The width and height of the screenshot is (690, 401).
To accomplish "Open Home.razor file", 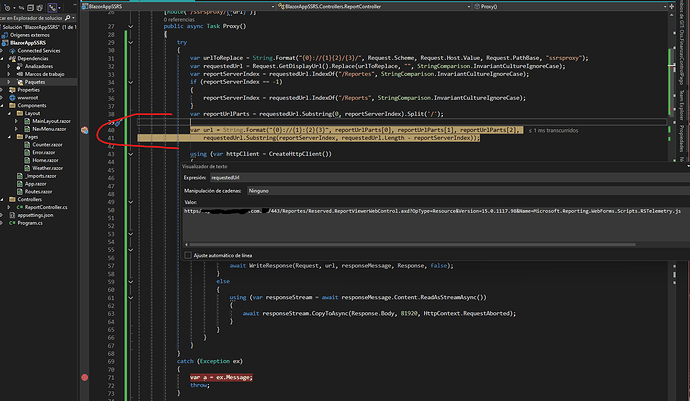I will (45, 160).
